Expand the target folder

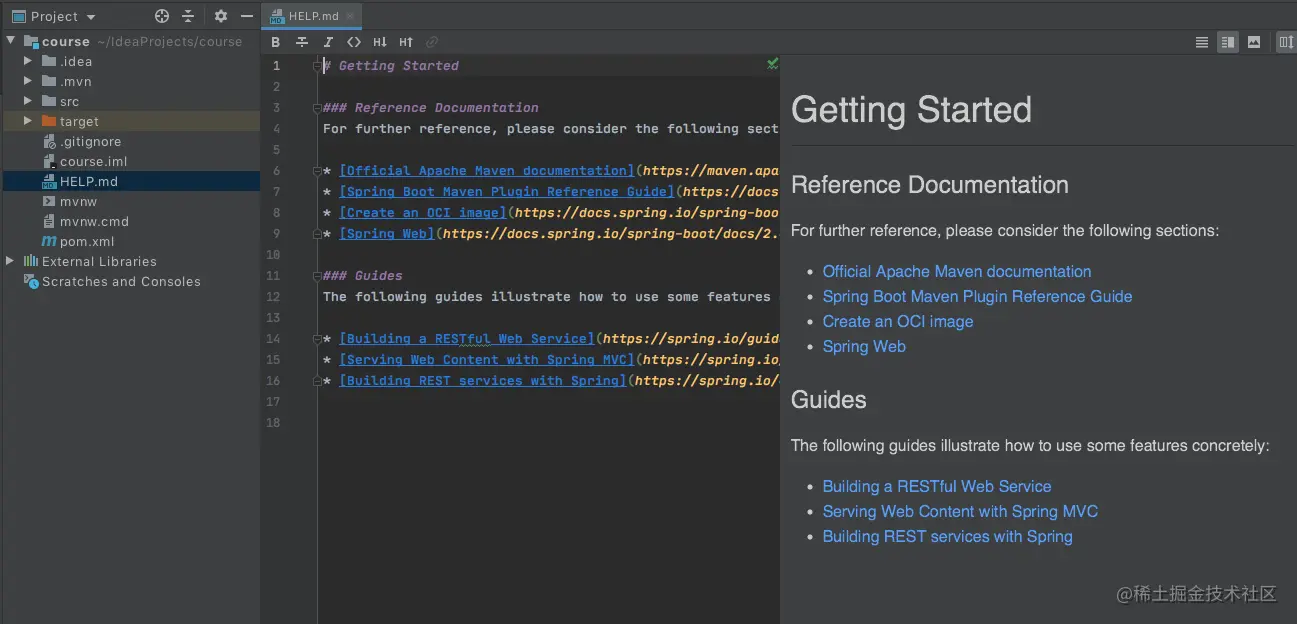click(28, 121)
